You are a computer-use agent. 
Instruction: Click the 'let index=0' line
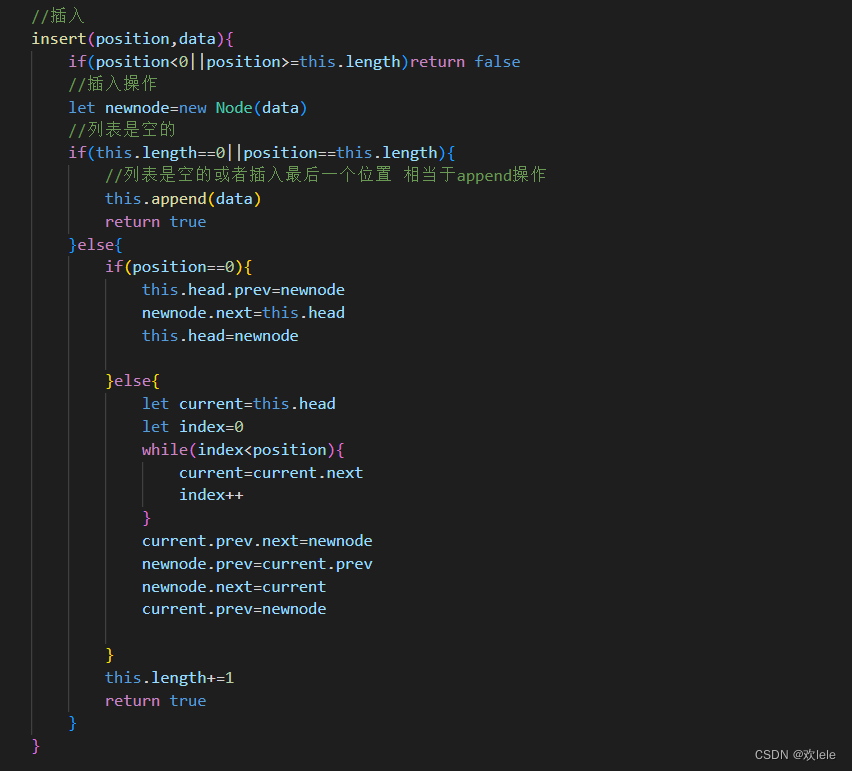(193, 427)
